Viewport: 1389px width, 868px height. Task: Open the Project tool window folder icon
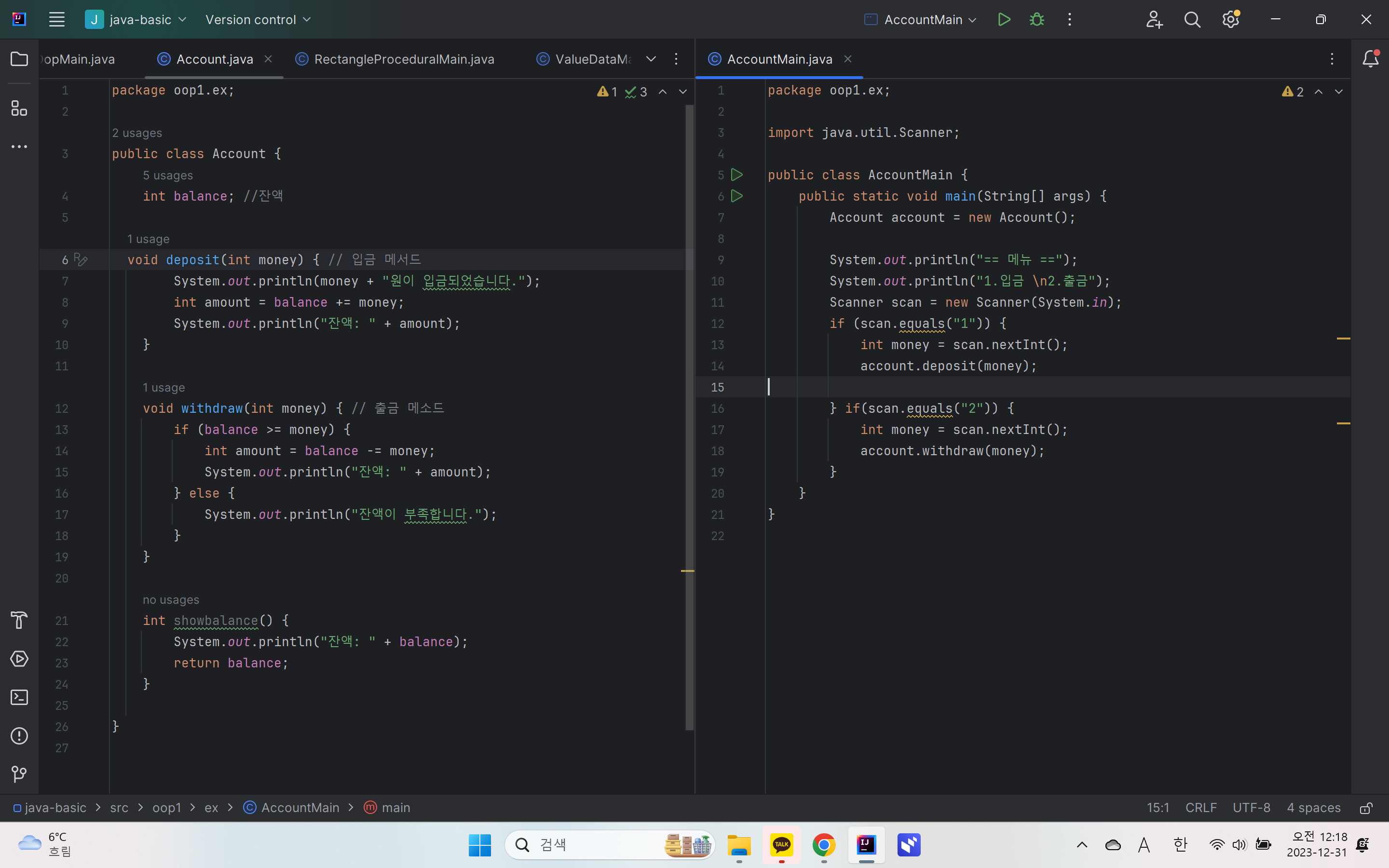[x=19, y=59]
